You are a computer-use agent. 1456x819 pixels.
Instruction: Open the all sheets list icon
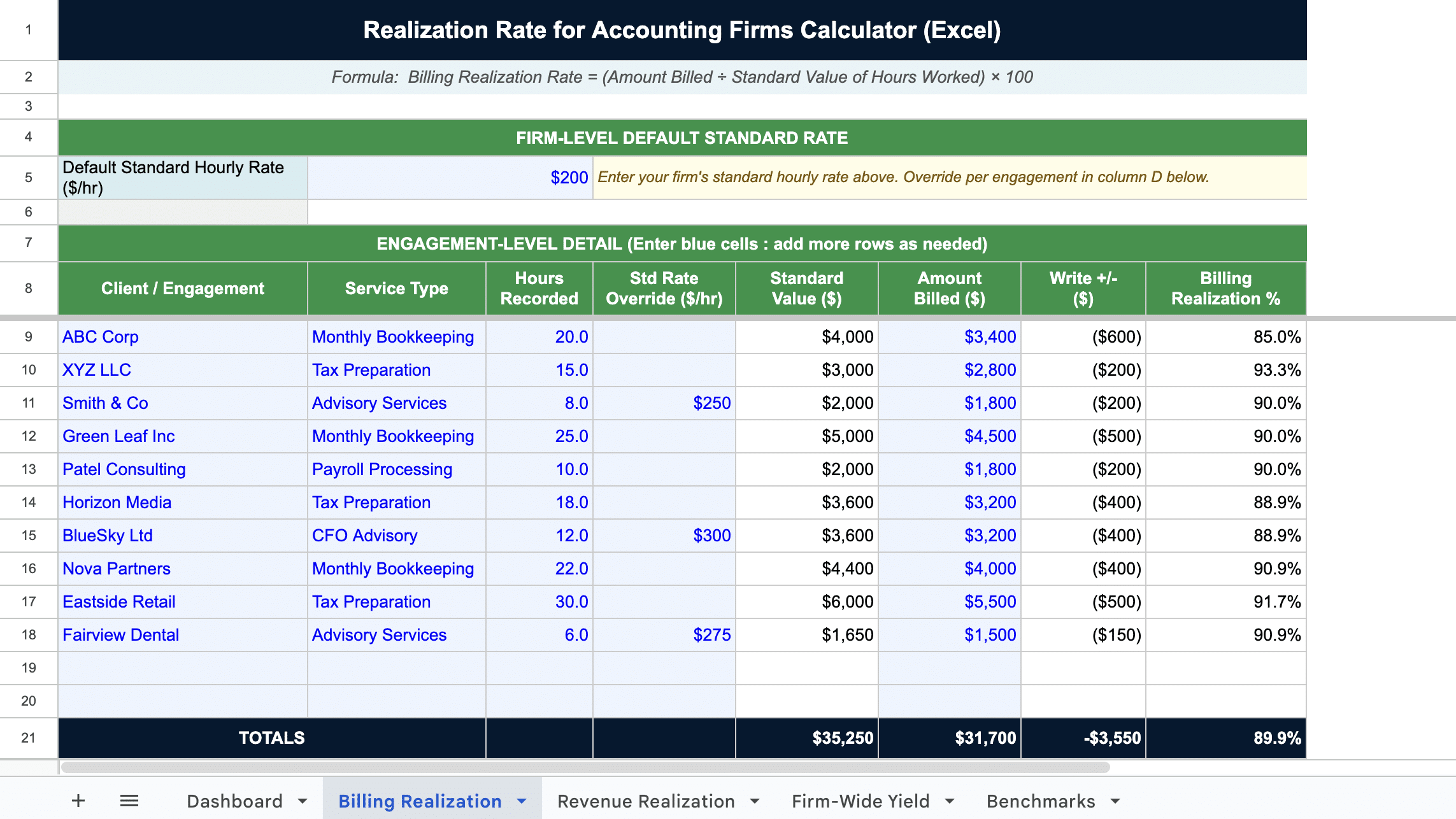click(129, 801)
